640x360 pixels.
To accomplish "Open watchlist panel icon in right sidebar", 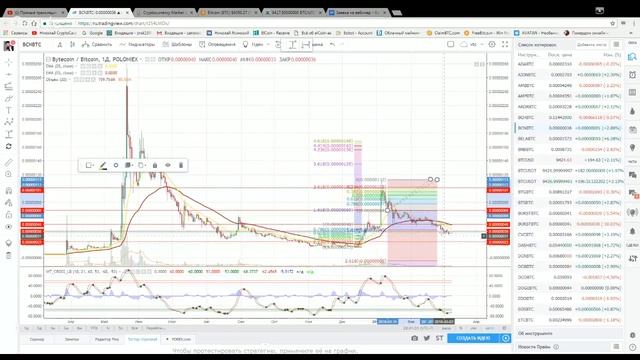I will coord(632,57).
